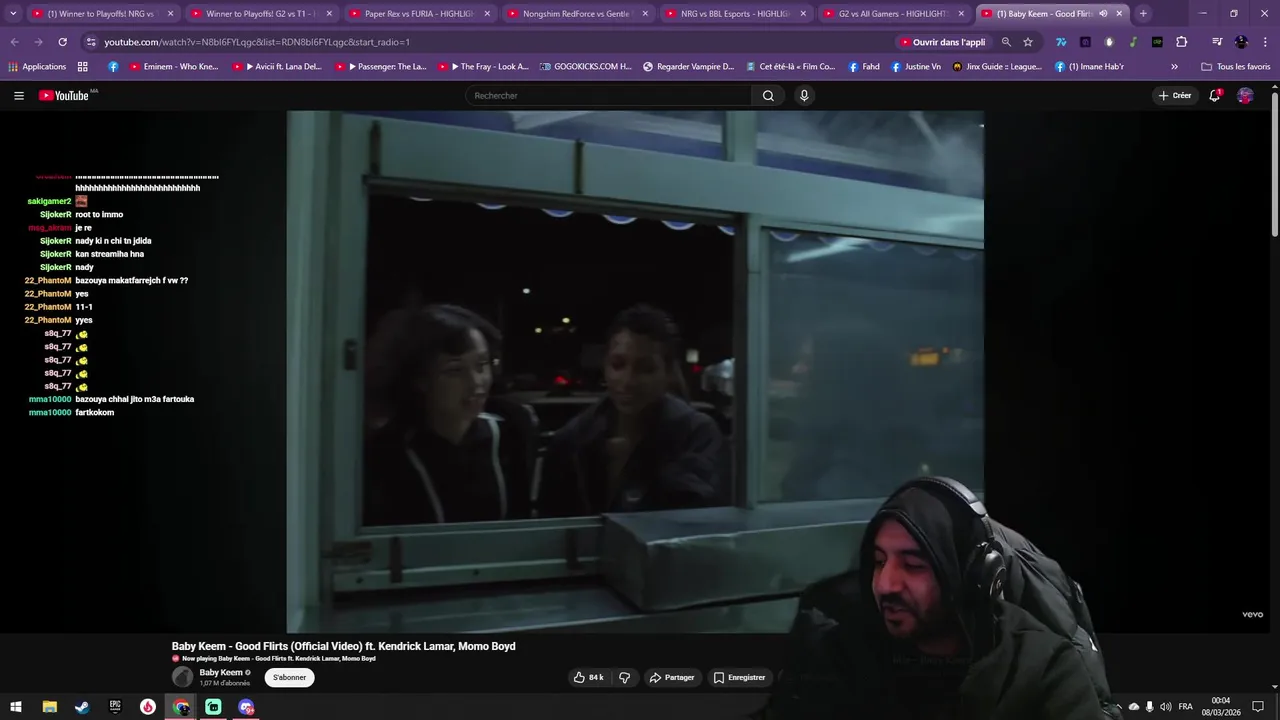1280x720 pixels.
Task: Switch to G2 vs All Gamers tab
Action: tap(893, 14)
